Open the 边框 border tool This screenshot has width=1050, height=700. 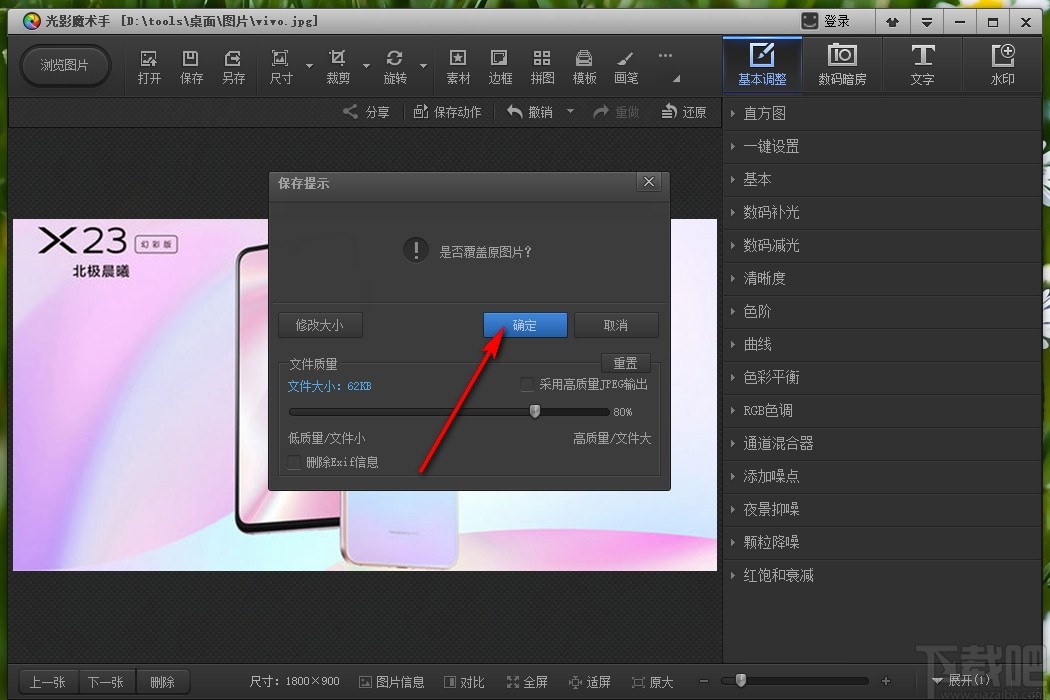point(500,67)
